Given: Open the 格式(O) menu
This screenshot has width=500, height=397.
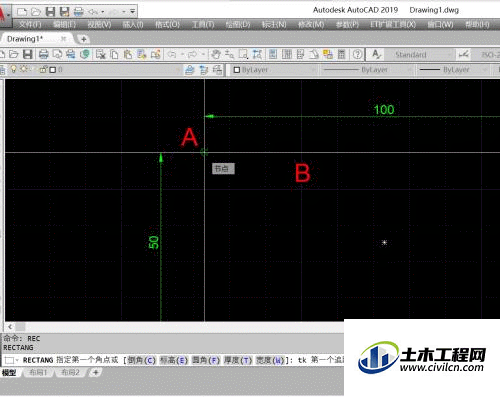Looking at the screenshot, I should (167, 24).
